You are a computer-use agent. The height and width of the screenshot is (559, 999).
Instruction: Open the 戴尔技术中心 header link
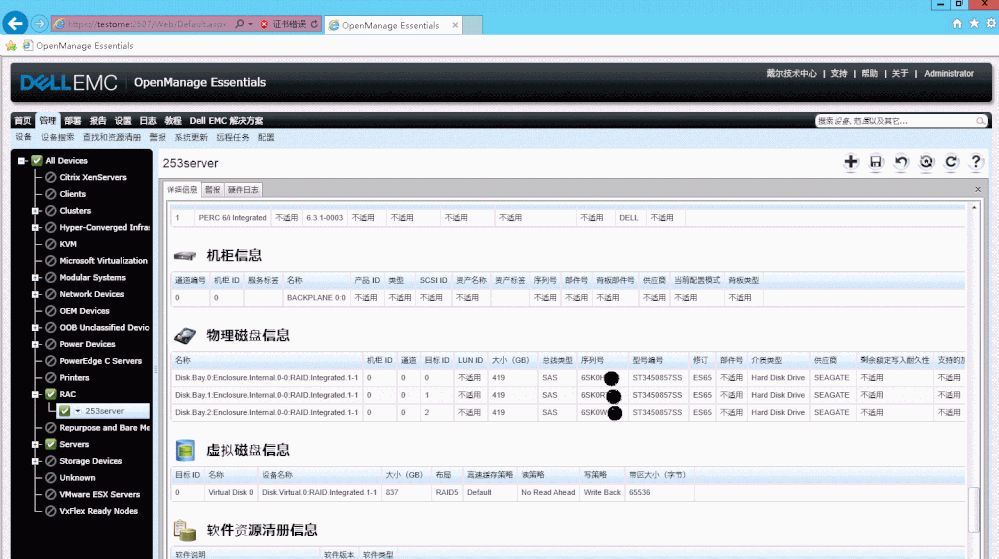point(791,73)
